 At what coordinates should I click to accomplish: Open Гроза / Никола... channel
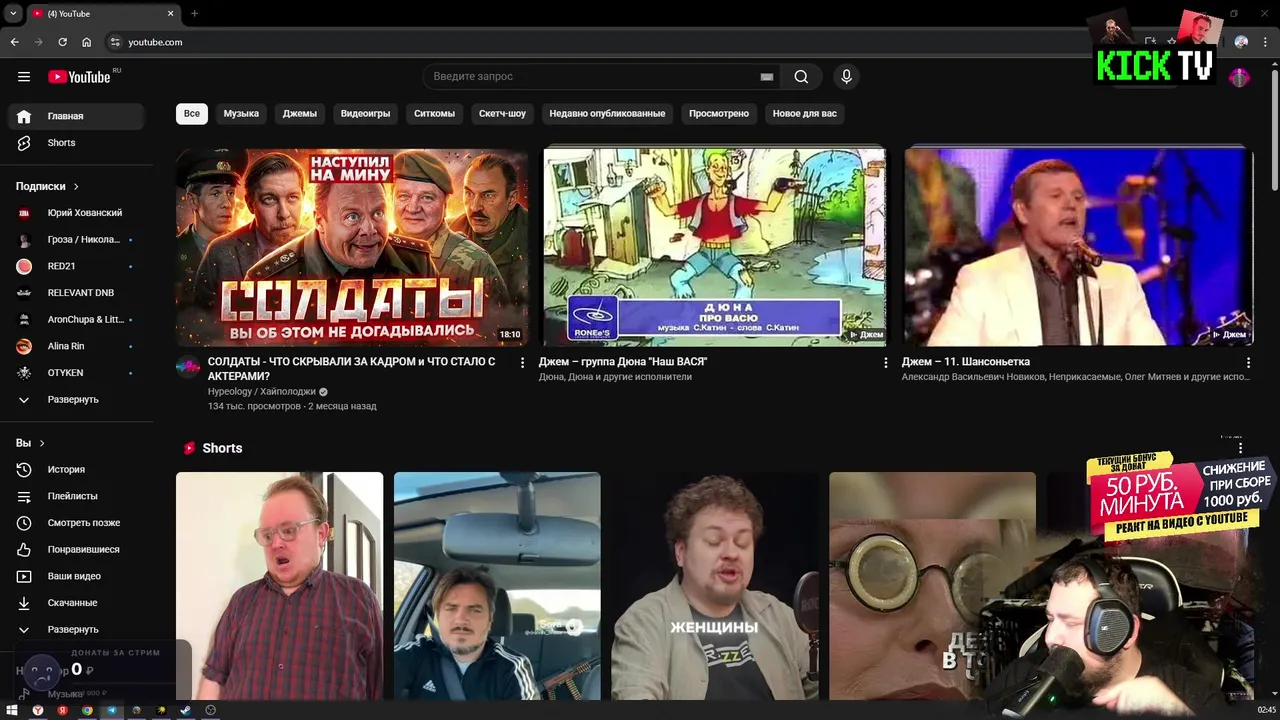pyautogui.click(x=76, y=240)
